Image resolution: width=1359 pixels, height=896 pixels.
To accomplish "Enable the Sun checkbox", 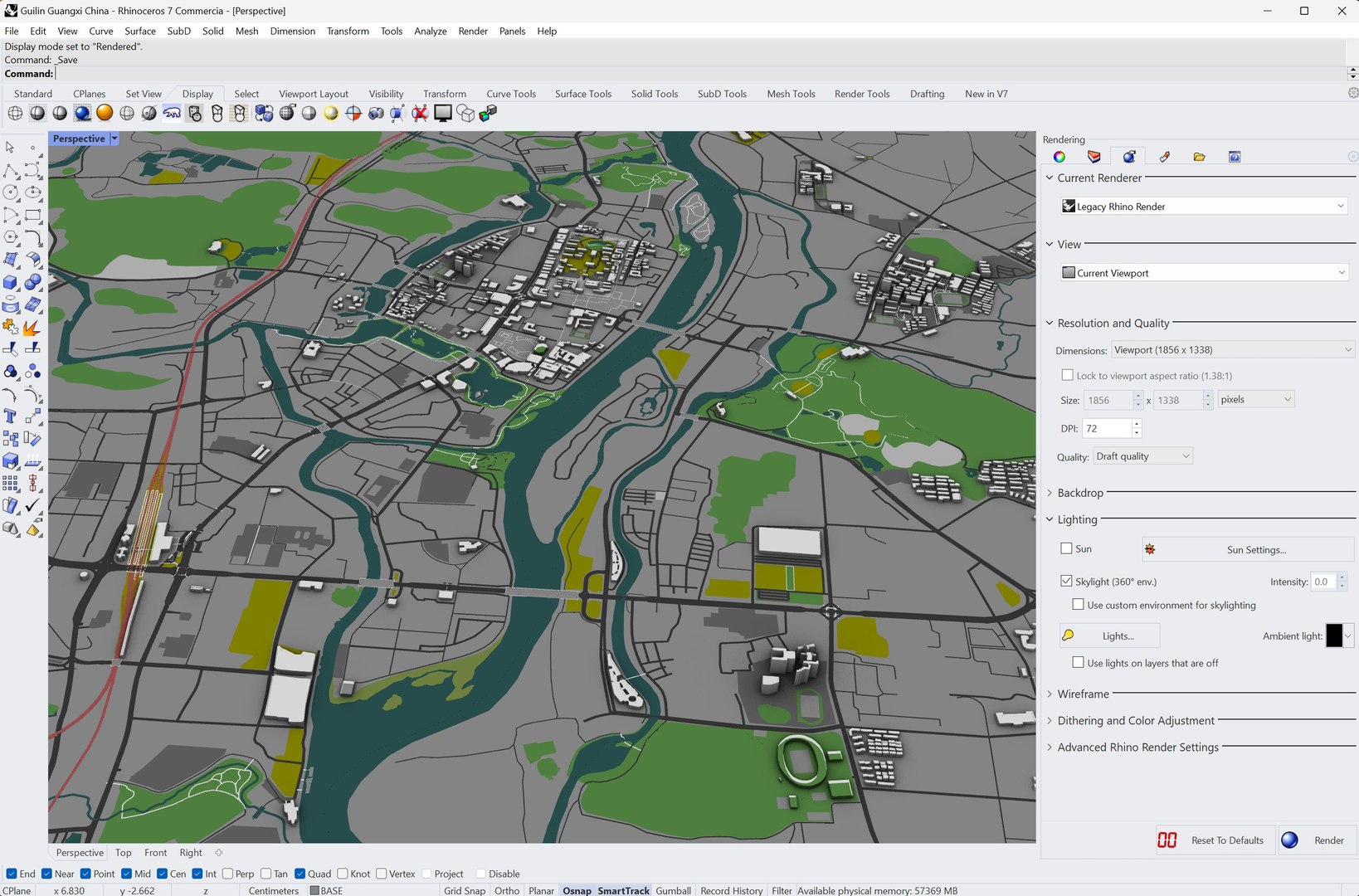I will [1067, 548].
